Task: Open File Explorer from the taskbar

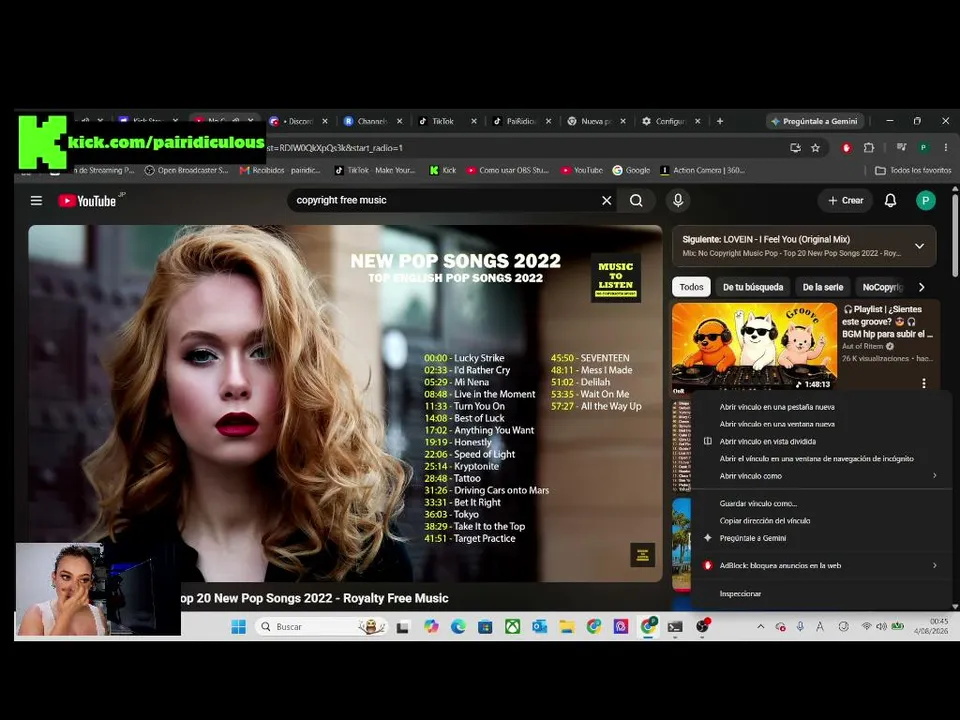Action: (x=567, y=626)
